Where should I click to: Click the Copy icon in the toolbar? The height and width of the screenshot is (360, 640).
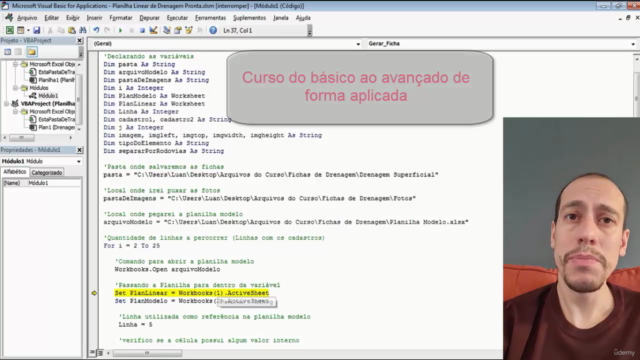(61, 30)
